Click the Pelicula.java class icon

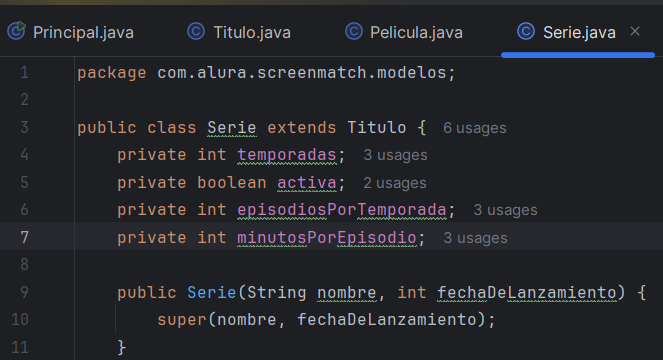click(x=354, y=31)
